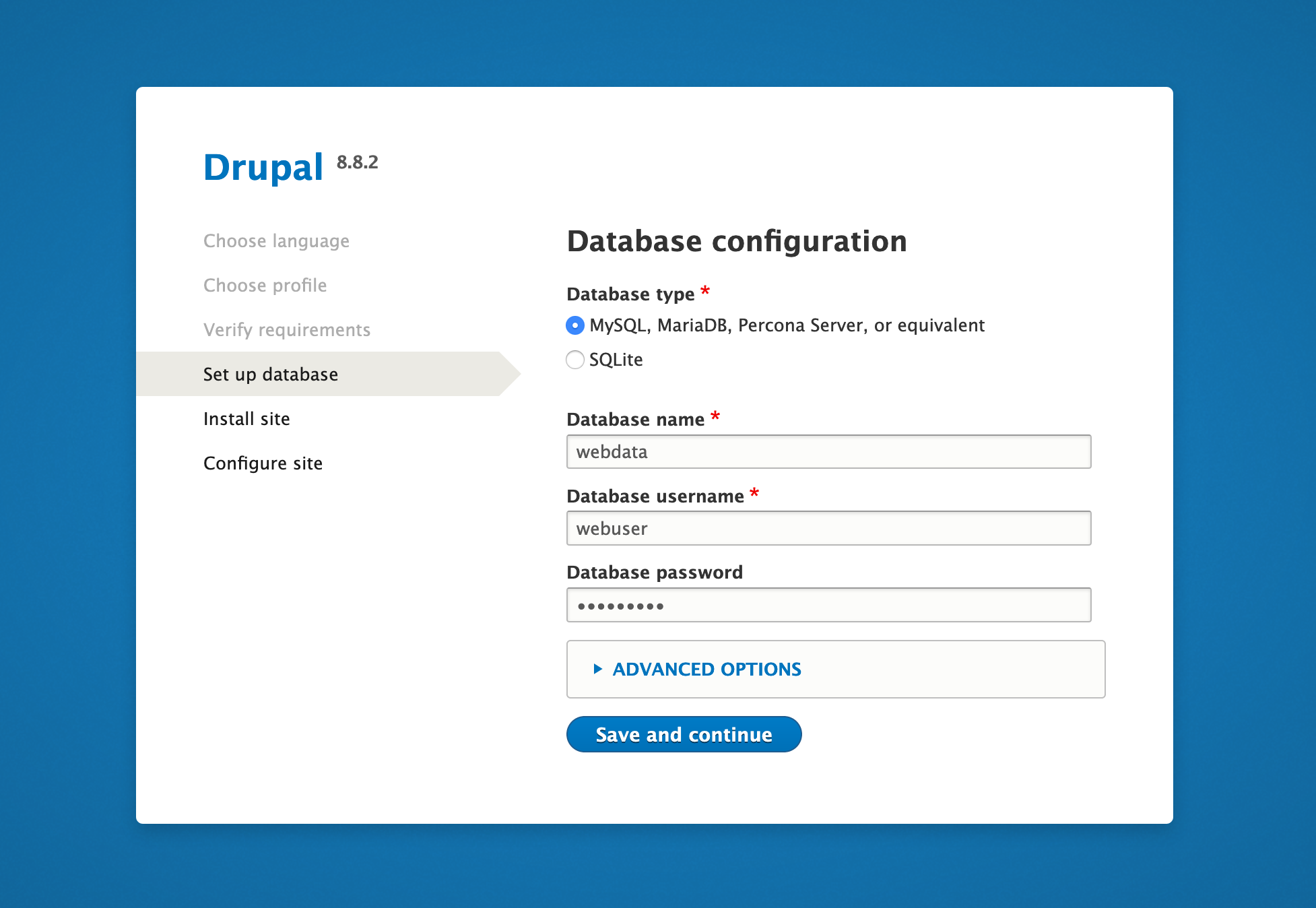Click the Verify requirements step
The height and width of the screenshot is (908, 1316).
click(x=287, y=329)
